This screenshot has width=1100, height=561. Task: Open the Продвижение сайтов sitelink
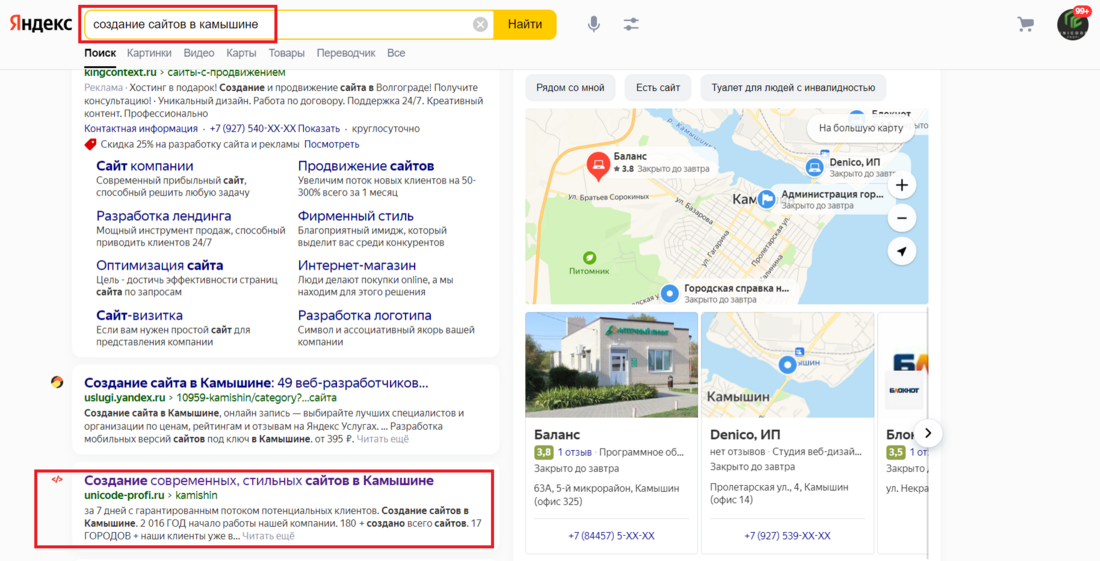click(x=365, y=166)
